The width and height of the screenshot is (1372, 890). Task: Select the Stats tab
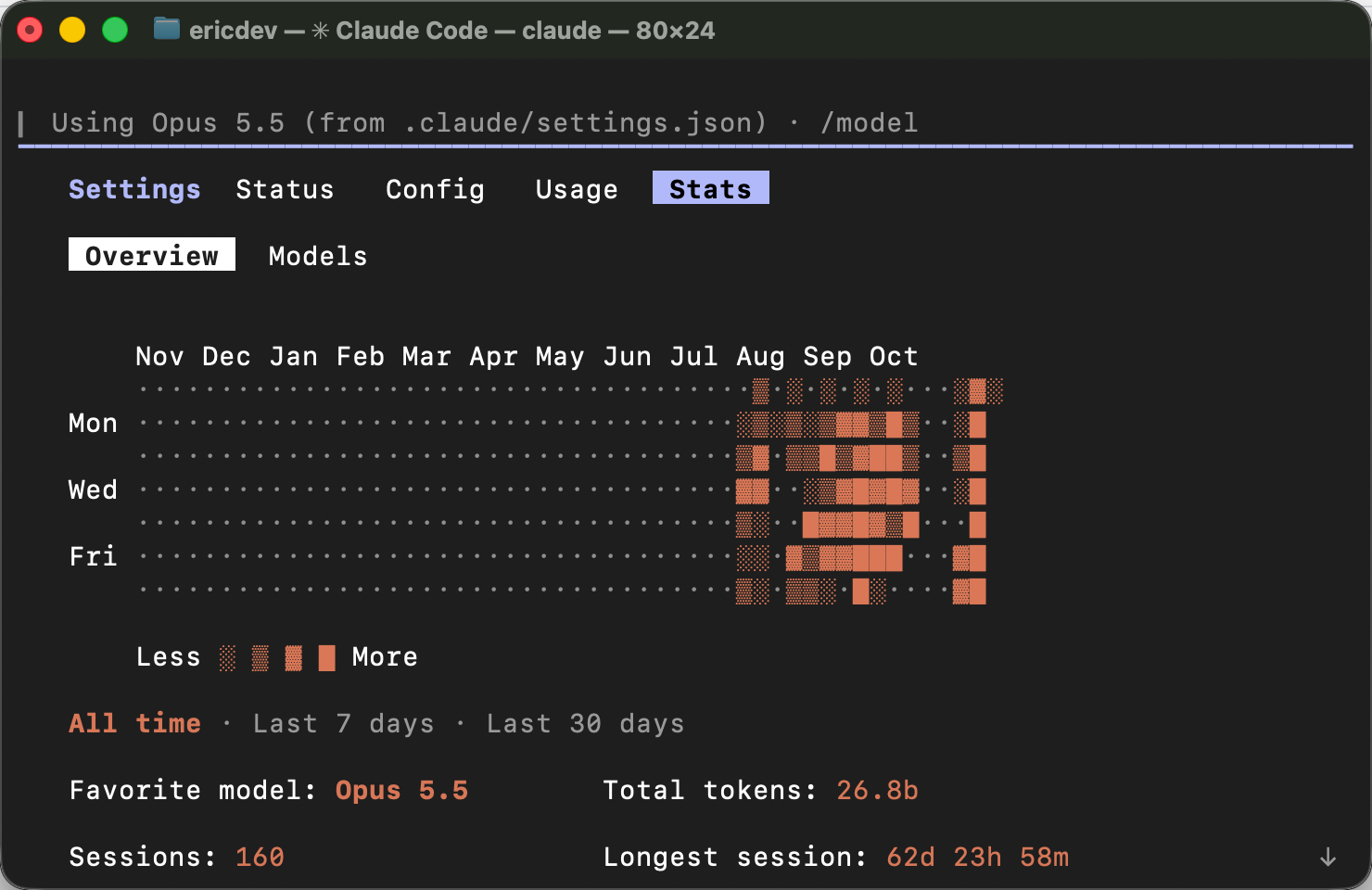pyautogui.click(x=711, y=188)
